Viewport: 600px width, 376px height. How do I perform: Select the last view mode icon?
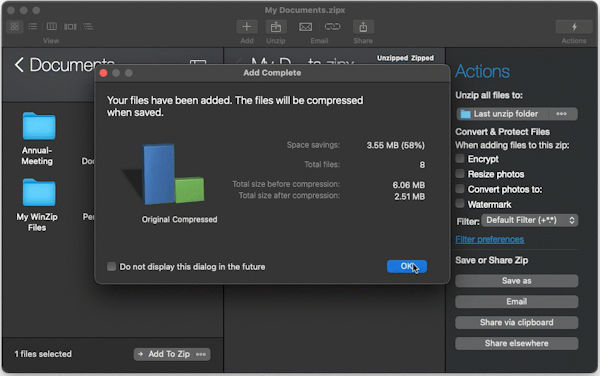click(88, 26)
